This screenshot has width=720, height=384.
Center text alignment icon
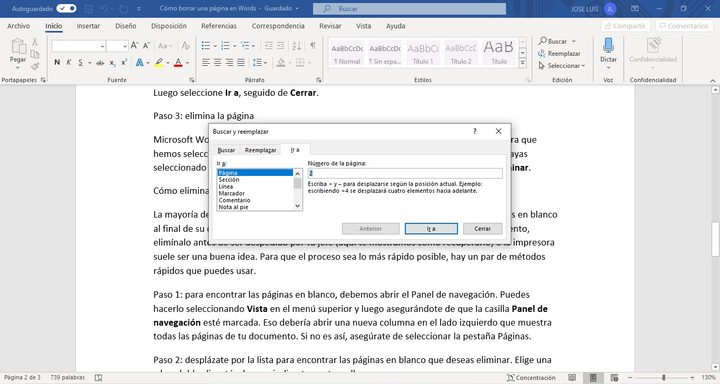pyautogui.click(x=217, y=62)
